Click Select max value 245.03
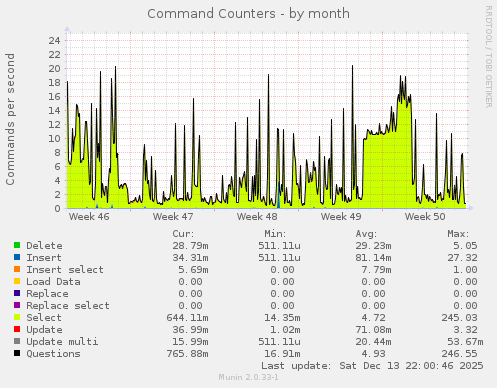The height and width of the screenshot is (388, 497). click(460, 318)
